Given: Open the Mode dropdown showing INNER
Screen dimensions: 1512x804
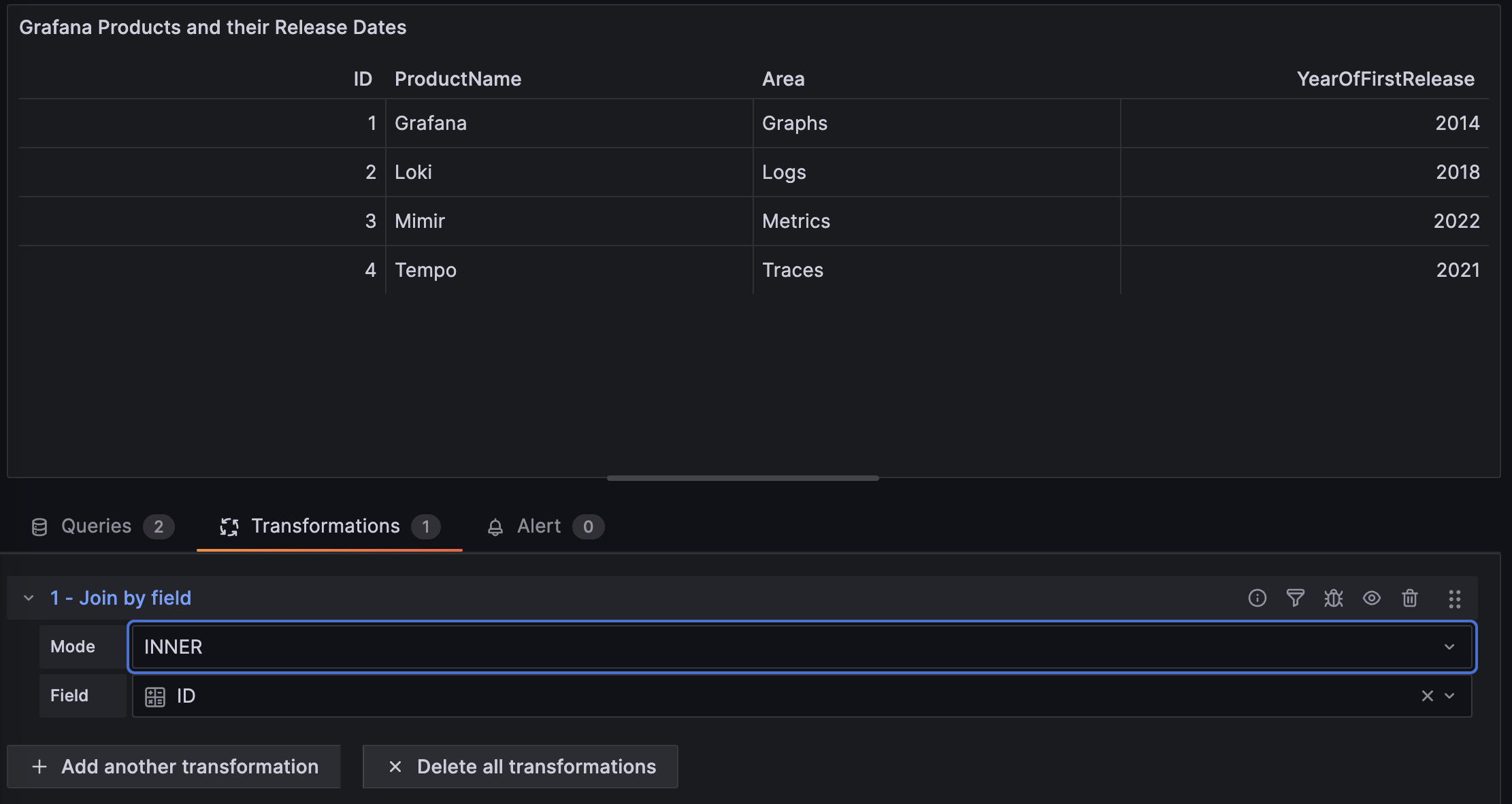Looking at the screenshot, I should [801, 647].
